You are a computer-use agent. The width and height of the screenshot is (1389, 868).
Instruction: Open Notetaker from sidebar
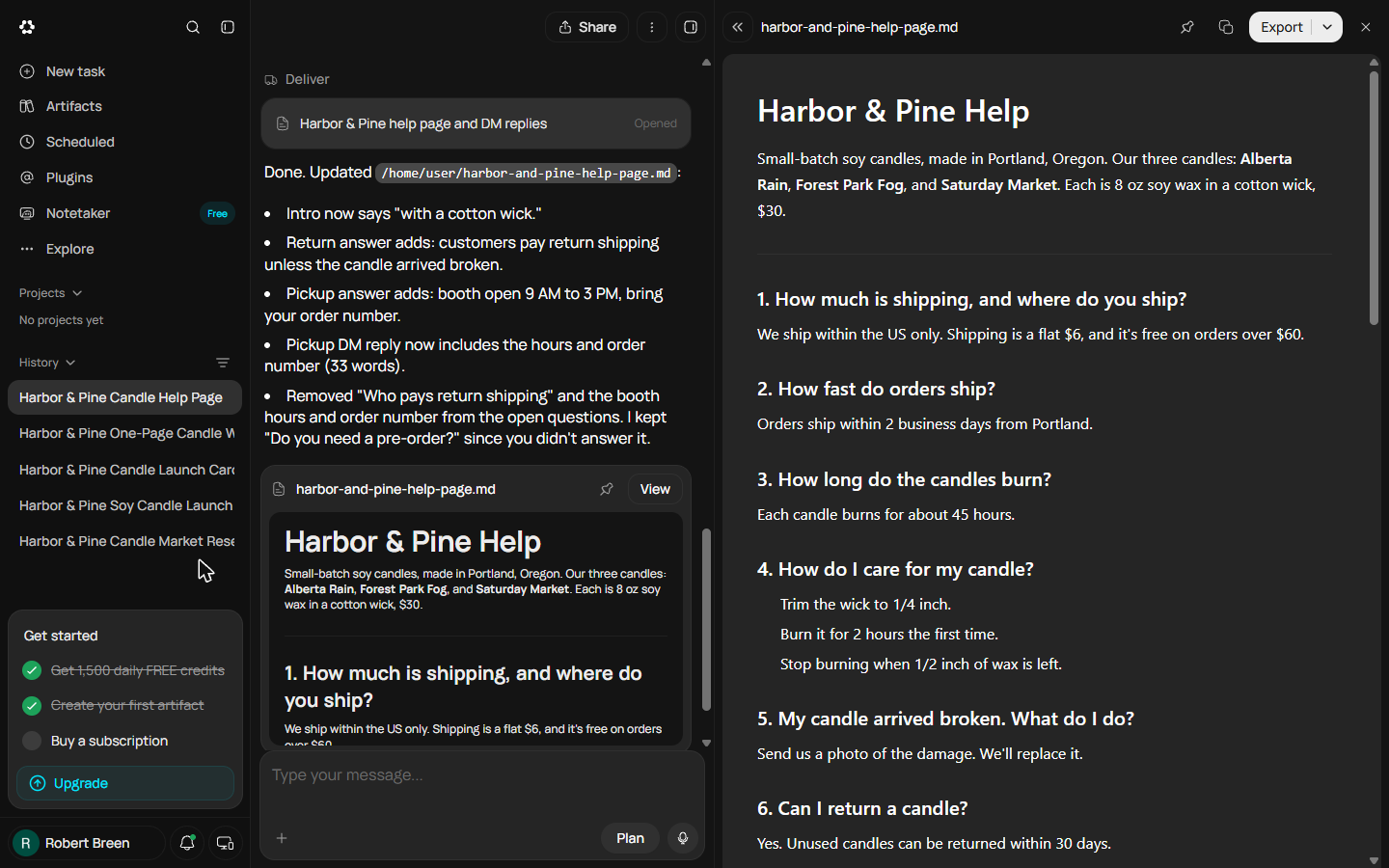(x=125, y=213)
